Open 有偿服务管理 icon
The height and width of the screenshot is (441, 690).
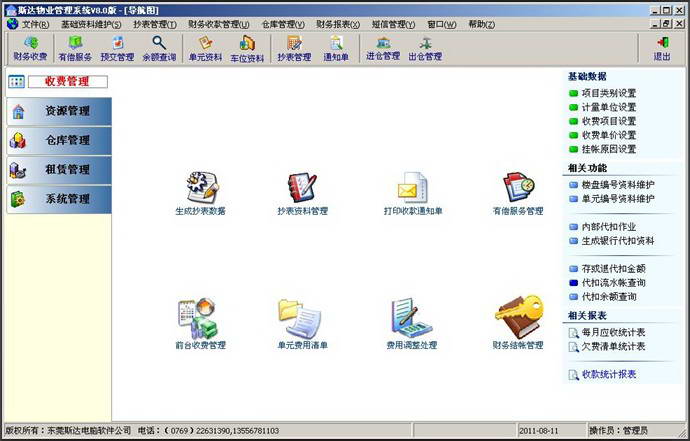(518, 187)
